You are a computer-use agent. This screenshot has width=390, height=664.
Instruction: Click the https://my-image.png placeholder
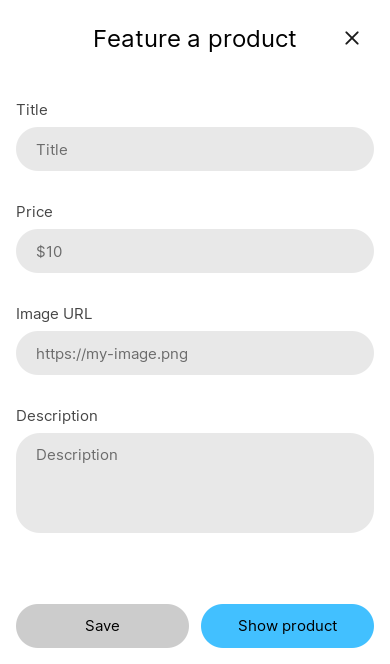coord(112,354)
